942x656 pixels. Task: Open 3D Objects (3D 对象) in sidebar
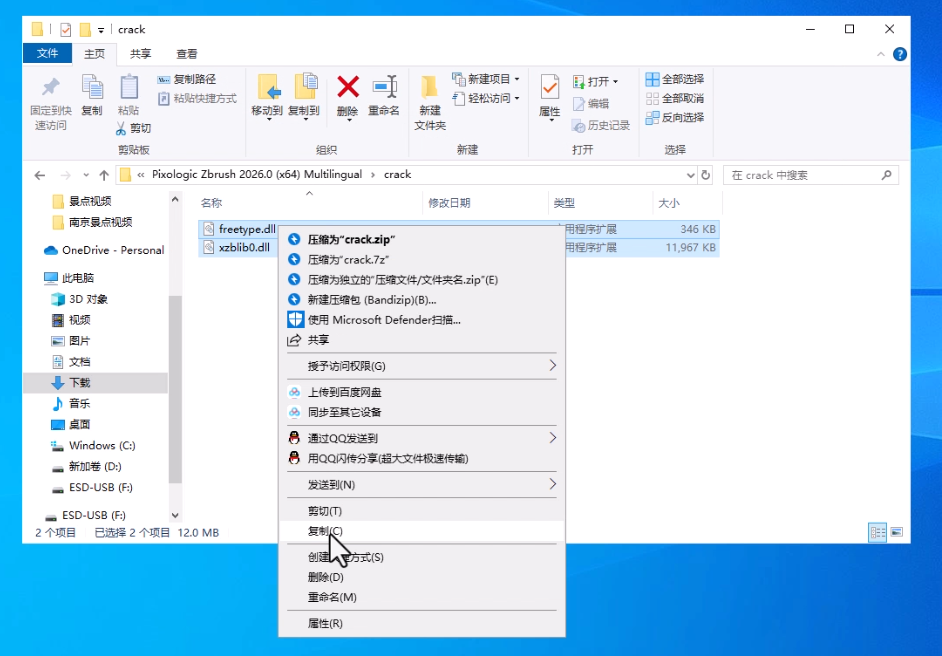[x=79, y=299]
